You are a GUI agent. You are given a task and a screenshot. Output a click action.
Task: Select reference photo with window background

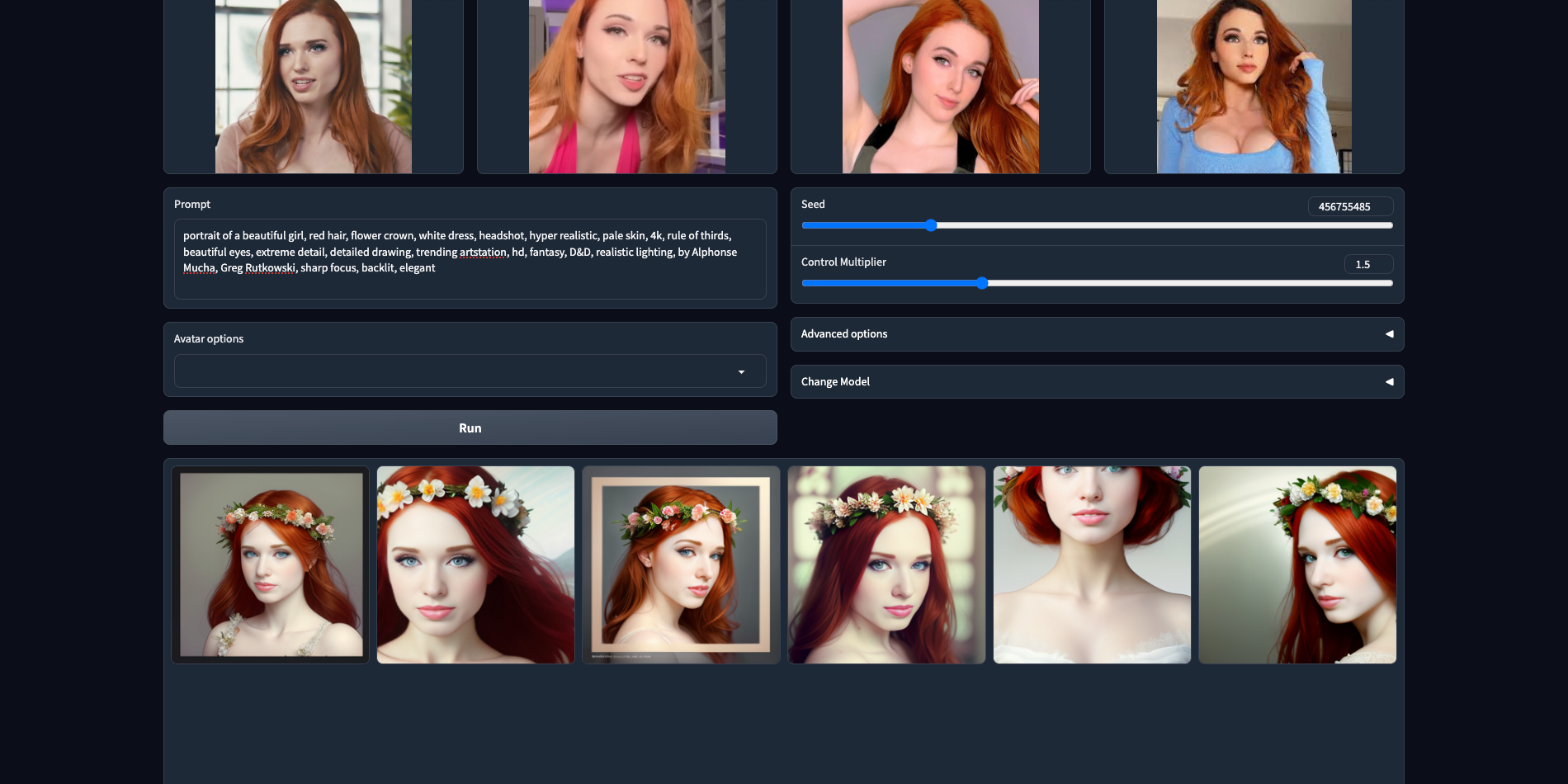point(314,87)
